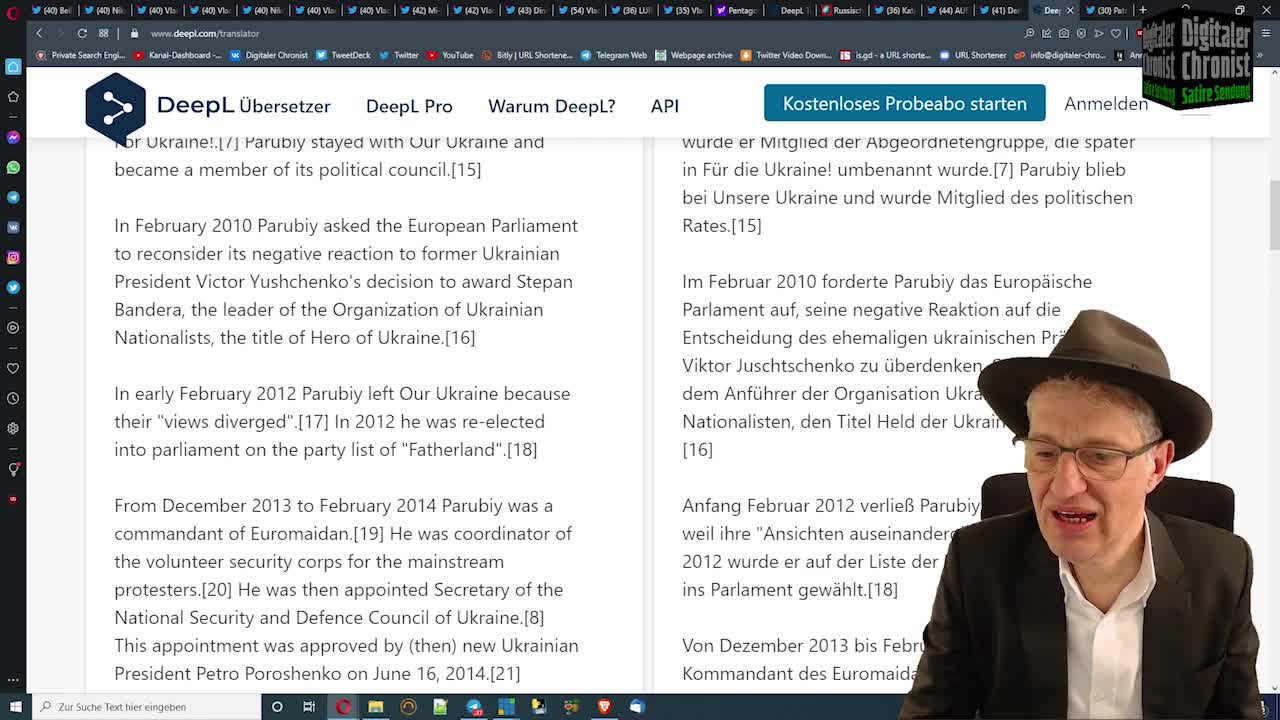This screenshot has height=720, width=1280.
Task: Click source text paragraph 'In February 2010 Parubiy'
Action: pos(346,281)
